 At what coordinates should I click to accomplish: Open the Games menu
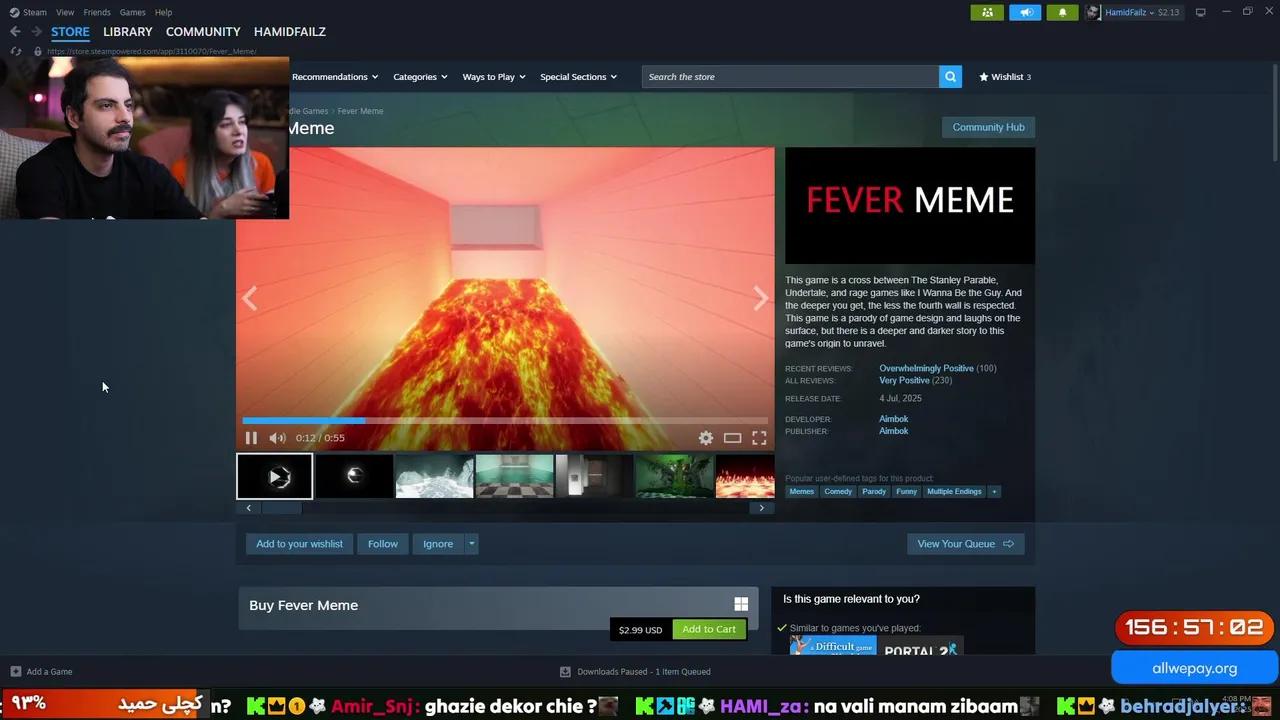click(133, 12)
